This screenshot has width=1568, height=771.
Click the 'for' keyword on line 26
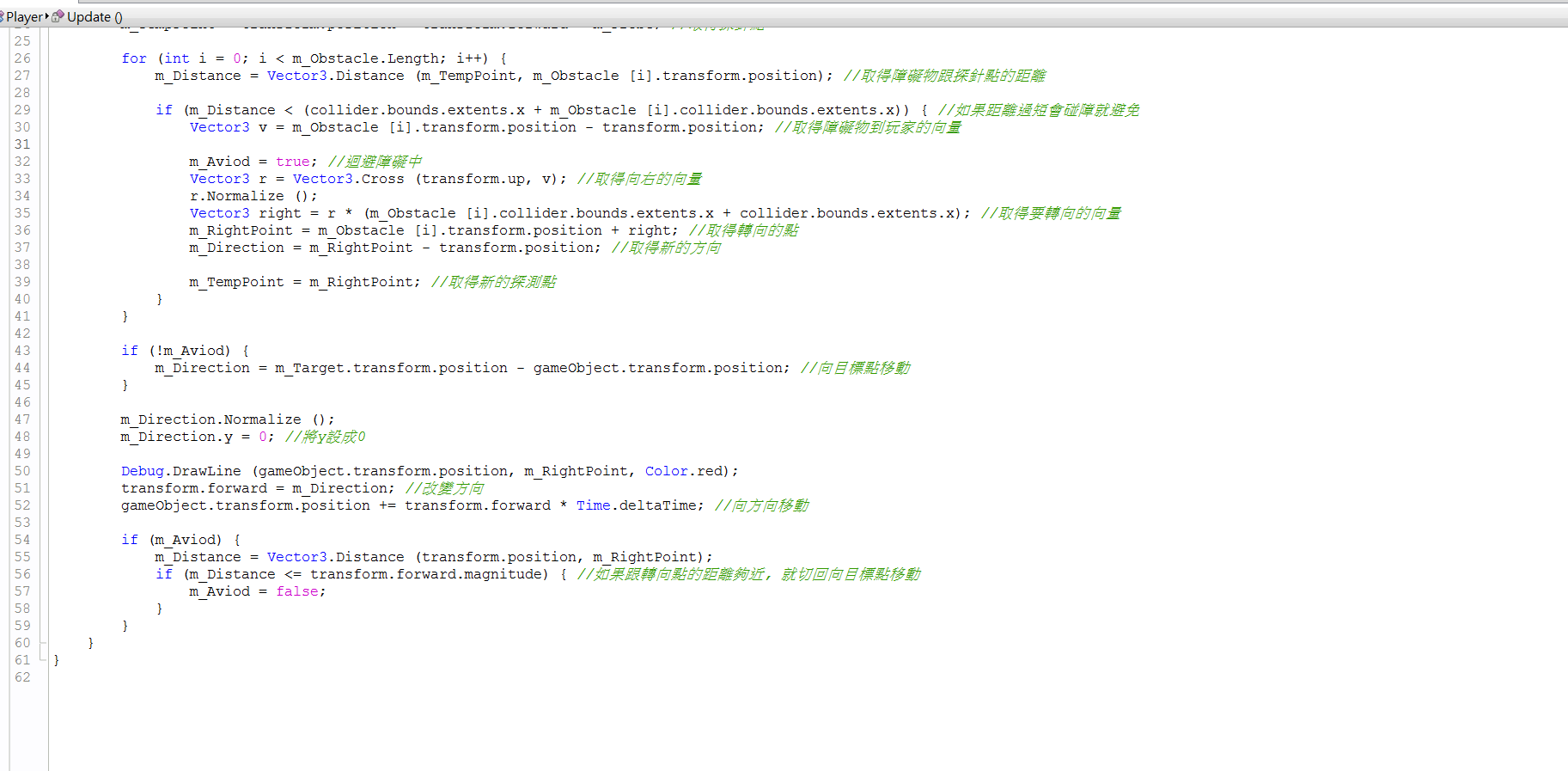tap(133, 58)
